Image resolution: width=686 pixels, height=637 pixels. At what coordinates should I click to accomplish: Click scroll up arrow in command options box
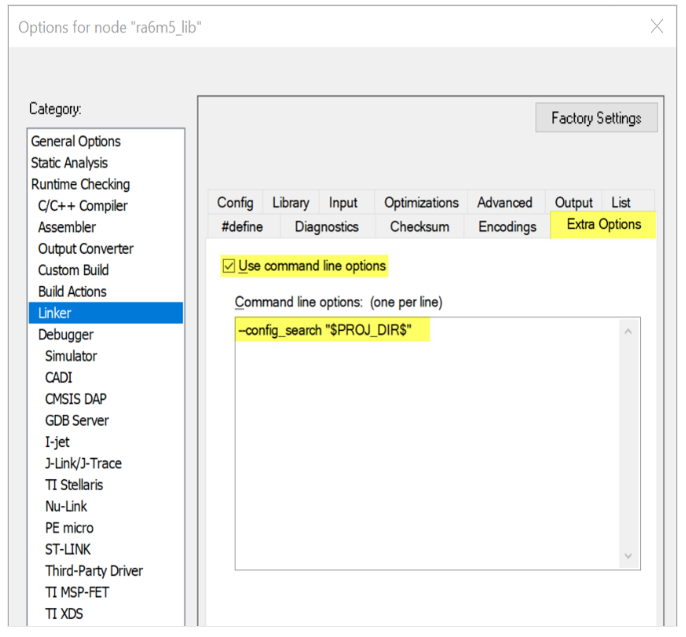pos(628,332)
